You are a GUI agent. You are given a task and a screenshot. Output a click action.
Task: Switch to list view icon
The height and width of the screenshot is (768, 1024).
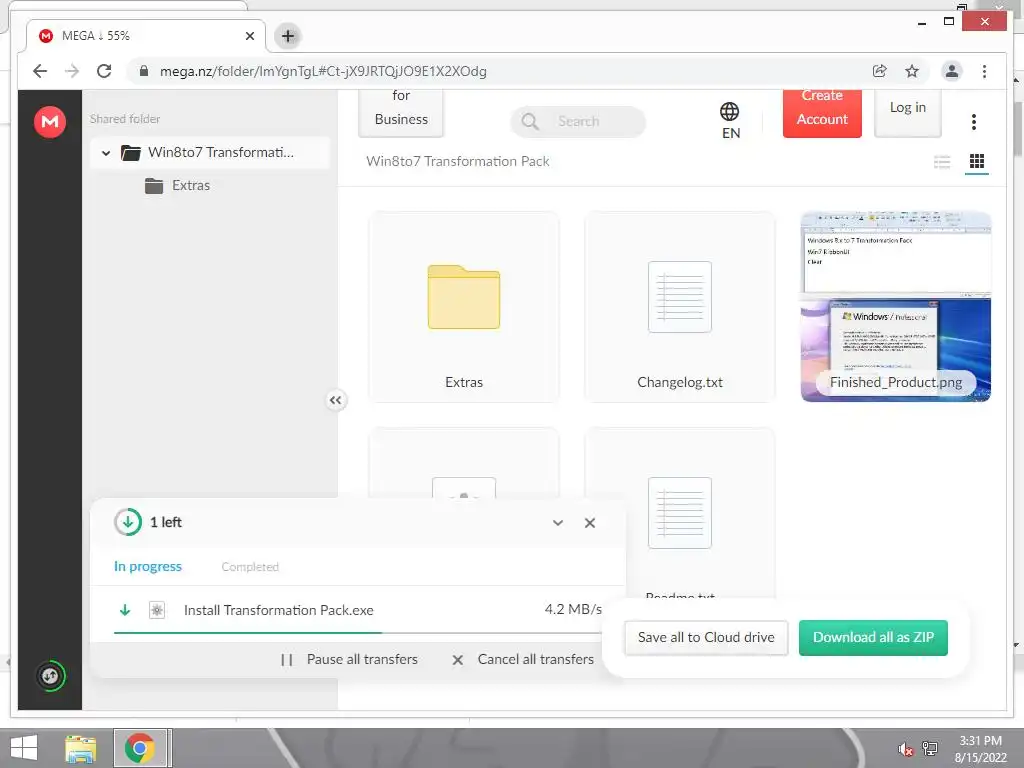(942, 161)
